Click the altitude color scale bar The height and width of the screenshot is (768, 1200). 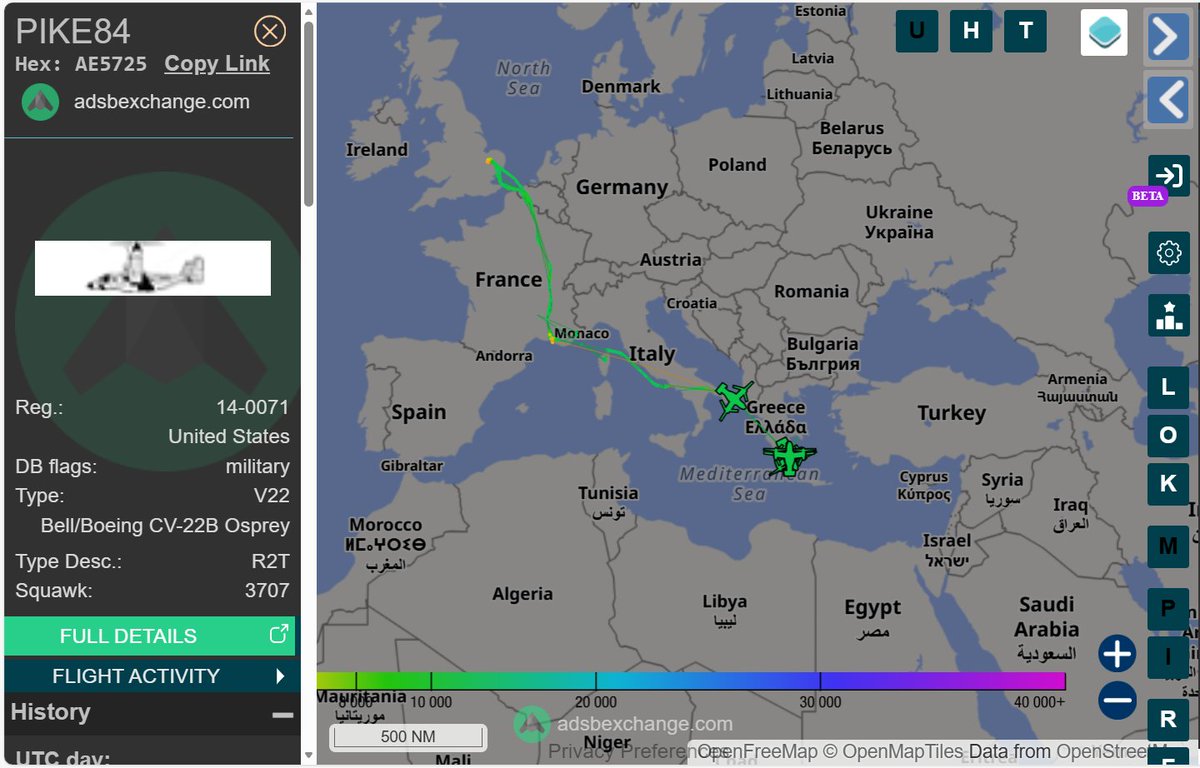691,681
